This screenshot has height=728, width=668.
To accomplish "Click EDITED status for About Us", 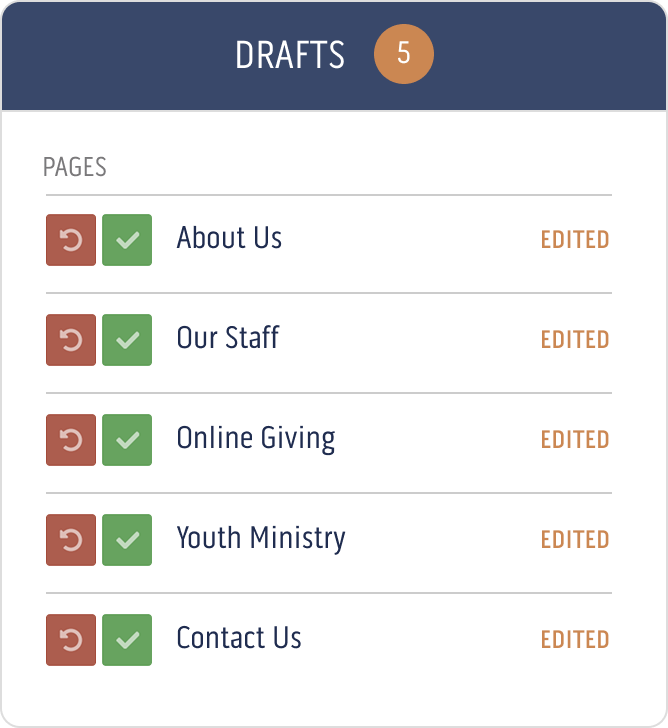I will tap(574, 240).
